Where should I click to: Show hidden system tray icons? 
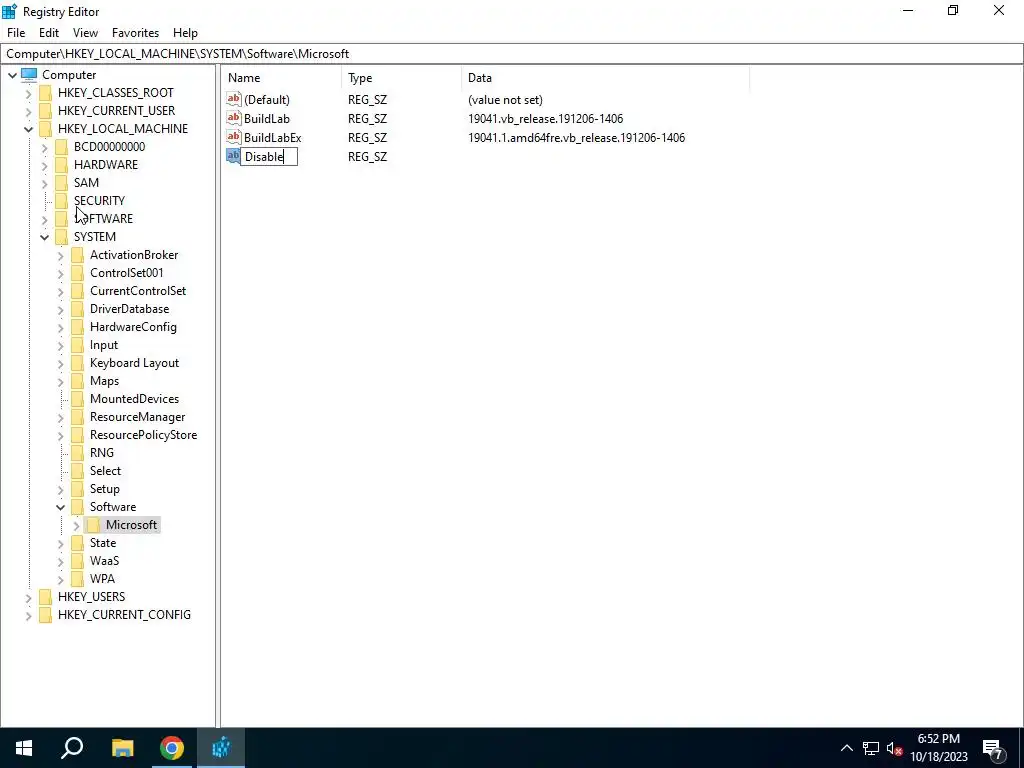(x=846, y=748)
